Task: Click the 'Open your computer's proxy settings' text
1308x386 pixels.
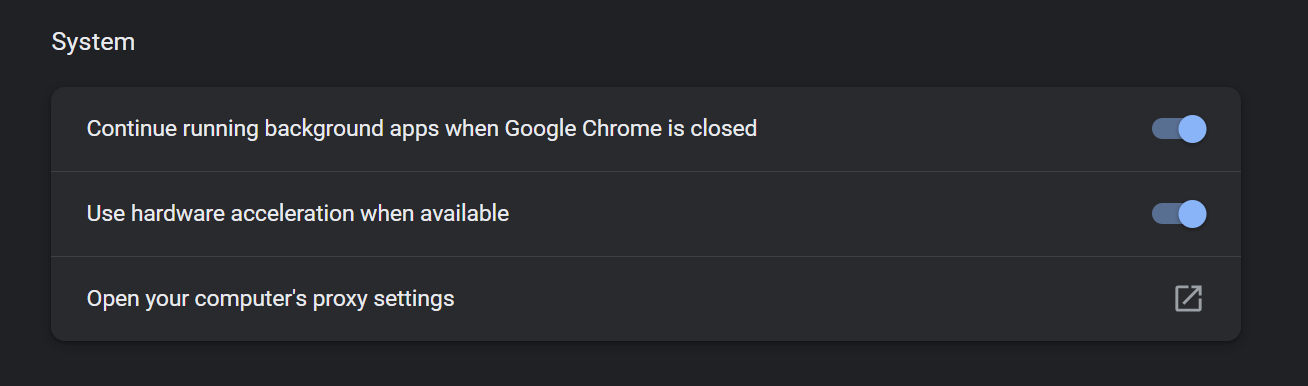Action: coord(271,298)
